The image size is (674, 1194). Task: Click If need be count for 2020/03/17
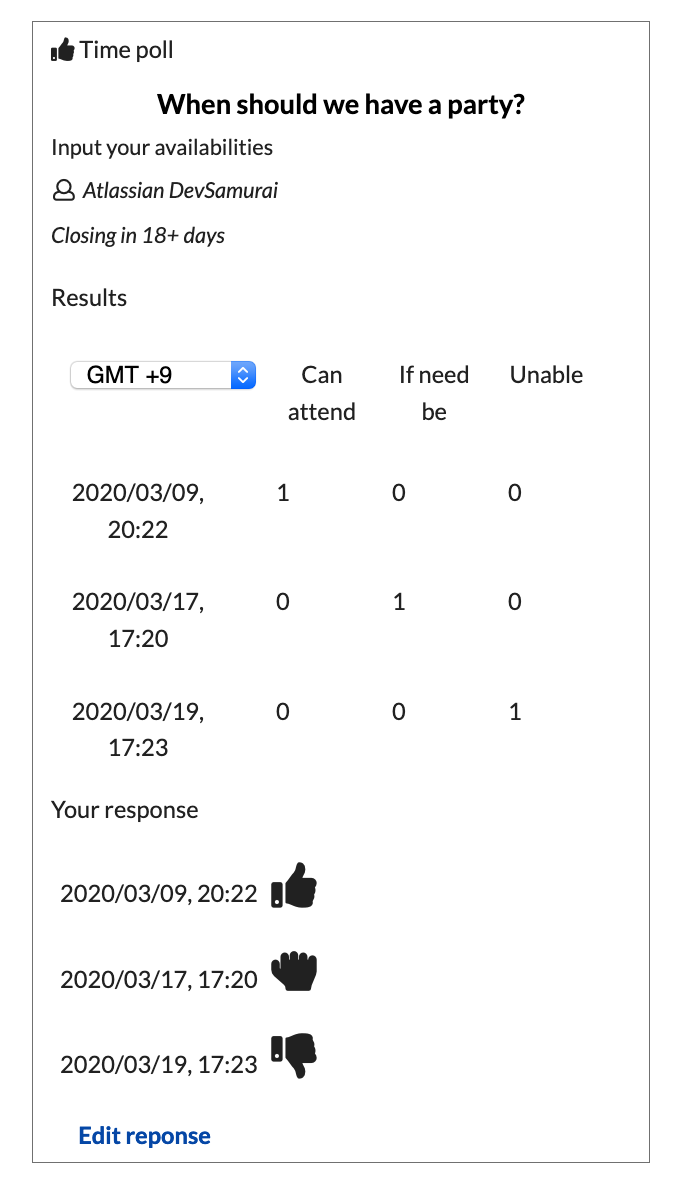(399, 602)
